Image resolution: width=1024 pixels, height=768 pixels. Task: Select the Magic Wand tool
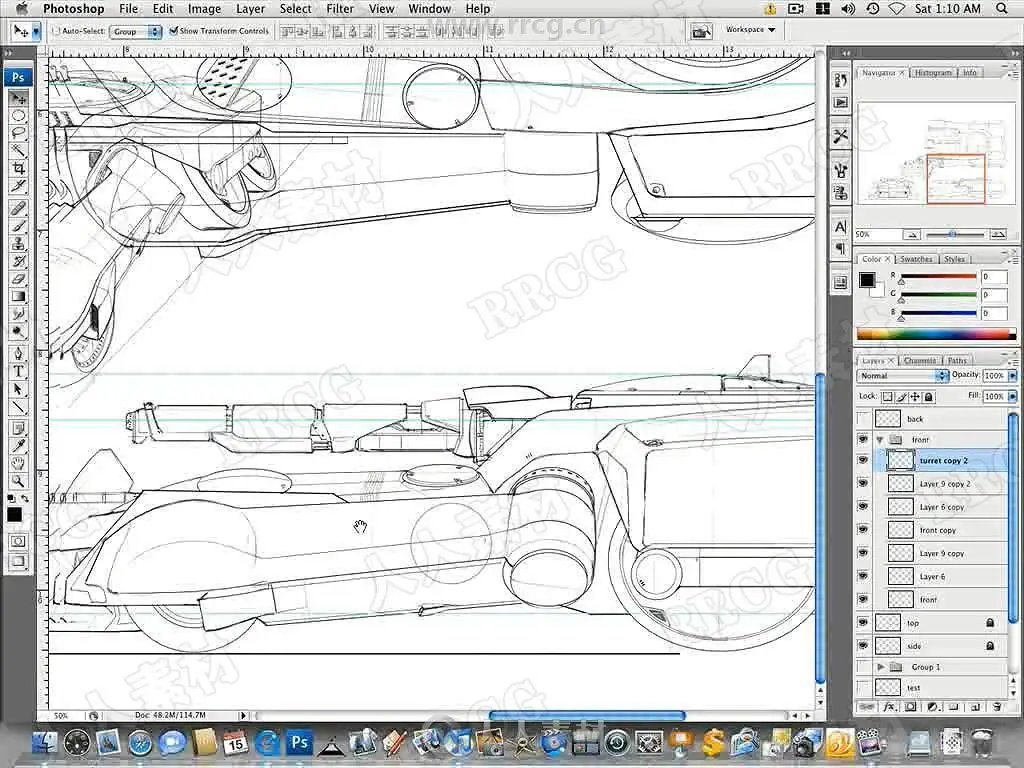click(18, 151)
